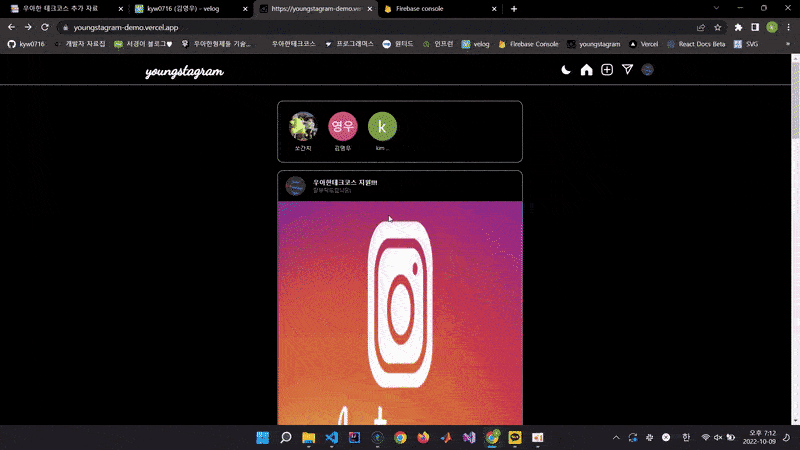
Task: Switch to the first 우아한 테크코스 tab
Action: point(67,9)
